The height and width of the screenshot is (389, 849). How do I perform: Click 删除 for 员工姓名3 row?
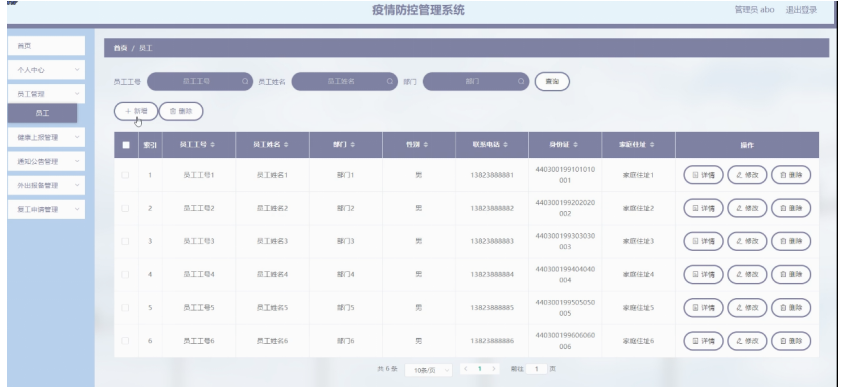(x=791, y=241)
